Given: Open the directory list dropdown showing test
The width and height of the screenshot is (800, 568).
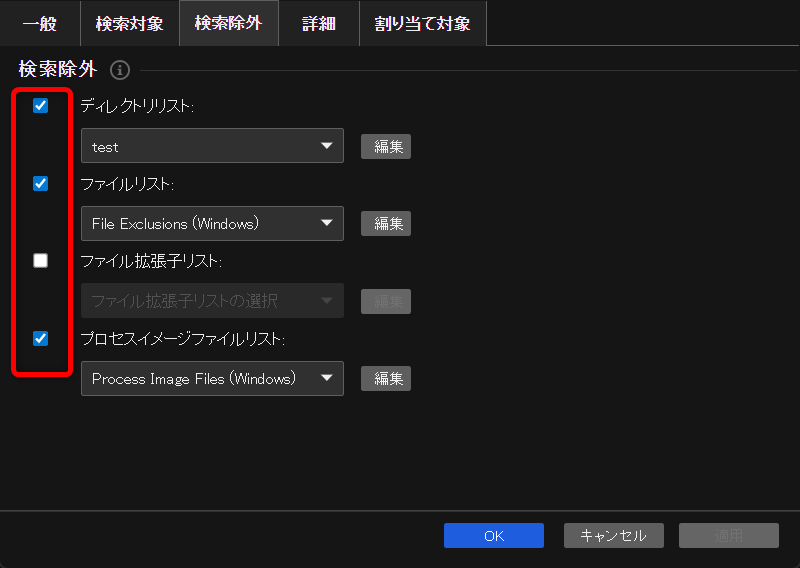Looking at the screenshot, I should (x=212, y=146).
